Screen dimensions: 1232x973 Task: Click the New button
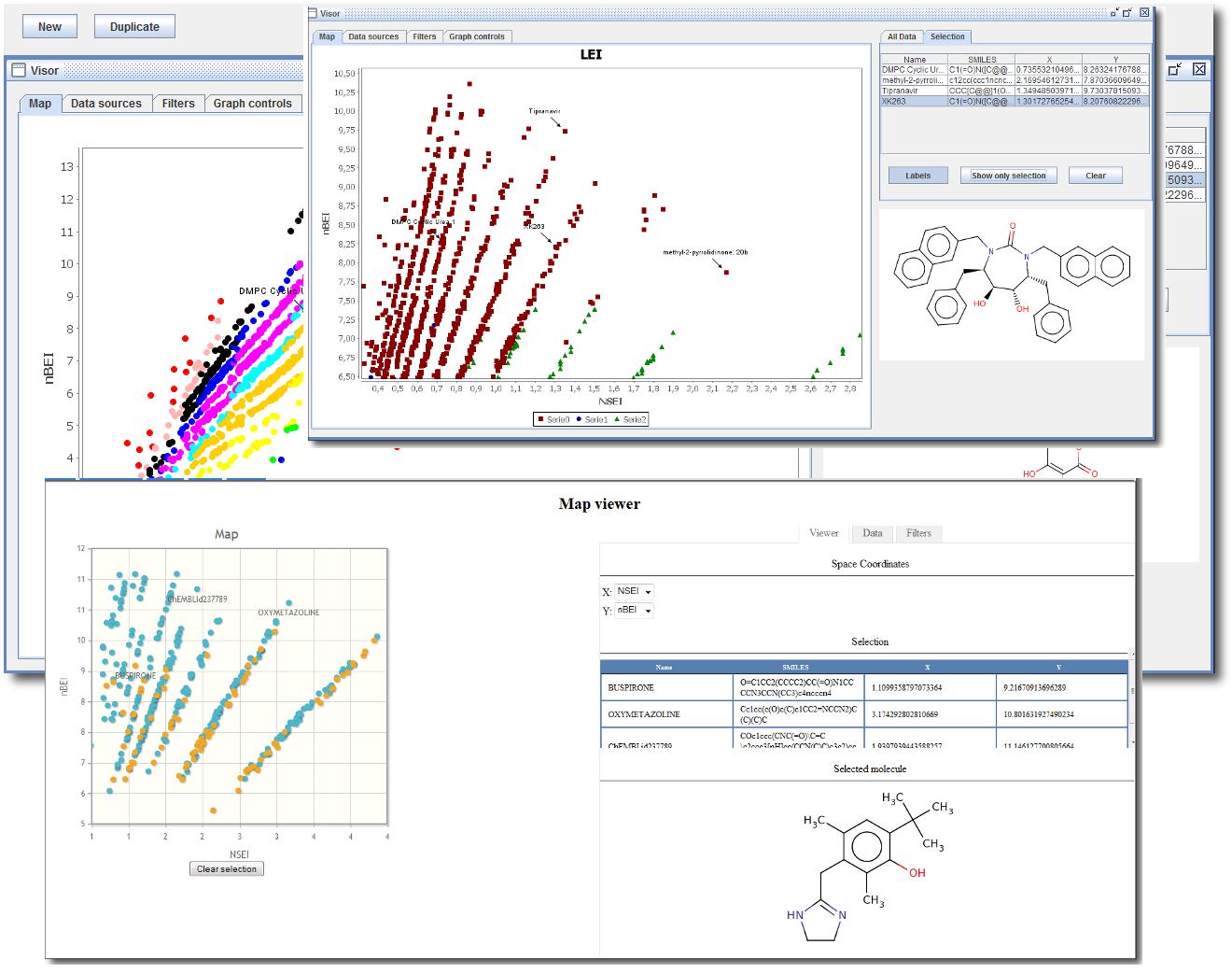pos(49,26)
